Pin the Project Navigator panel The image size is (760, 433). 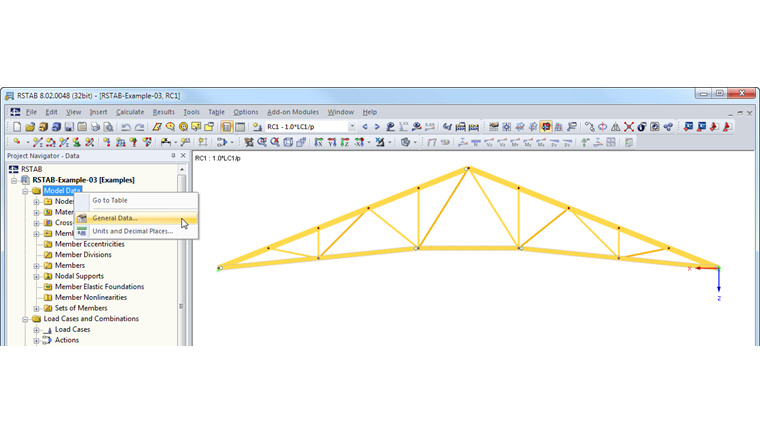point(173,156)
